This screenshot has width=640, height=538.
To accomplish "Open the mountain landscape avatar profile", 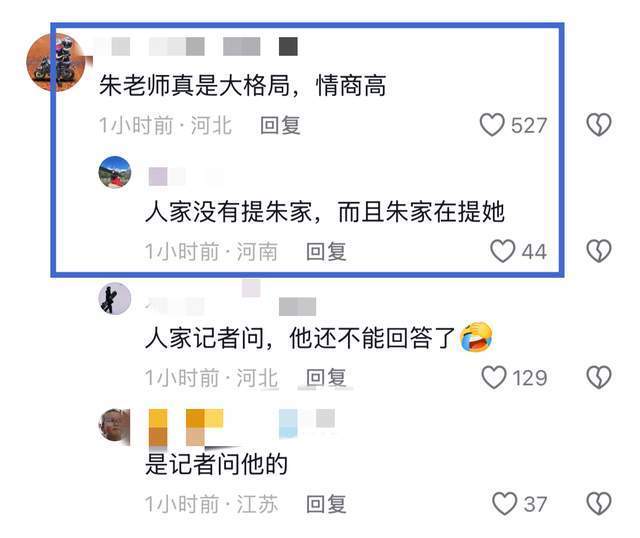I will point(115,172).
